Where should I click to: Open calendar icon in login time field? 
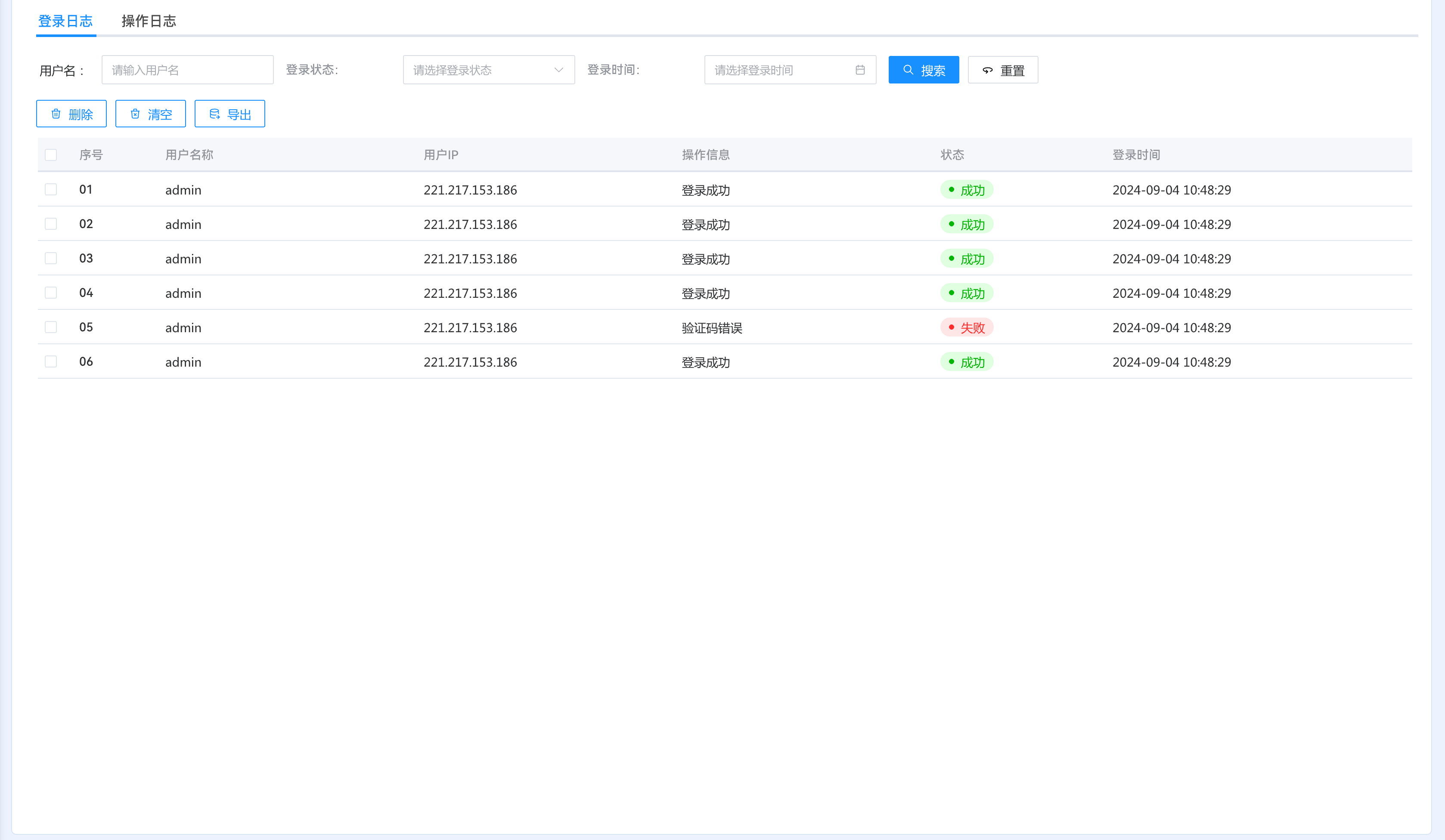click(x=860, y=70)
